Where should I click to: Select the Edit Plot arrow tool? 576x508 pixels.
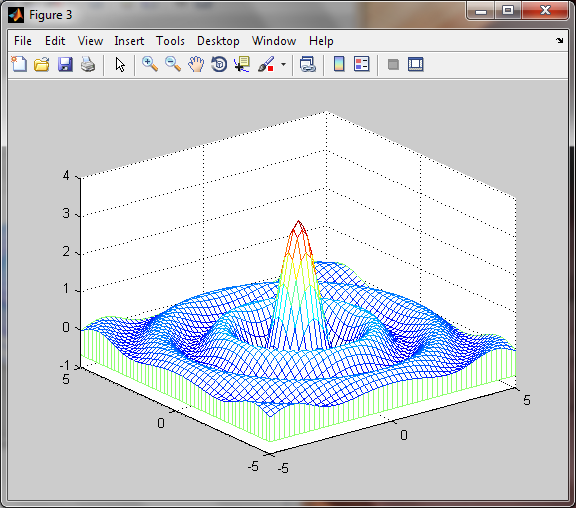[120, 64]
